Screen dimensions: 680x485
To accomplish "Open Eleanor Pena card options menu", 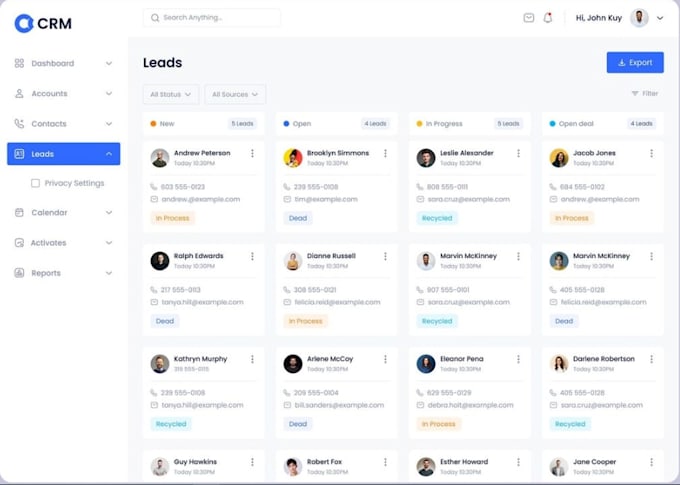I will coord(518,359).
